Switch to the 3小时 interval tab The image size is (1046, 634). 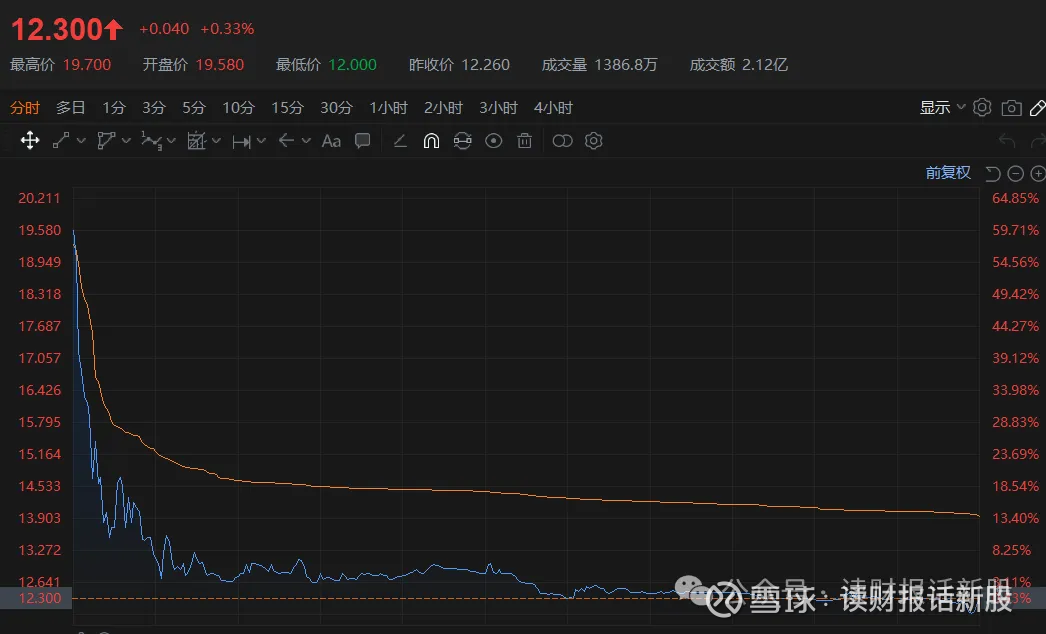click(498, 108)
